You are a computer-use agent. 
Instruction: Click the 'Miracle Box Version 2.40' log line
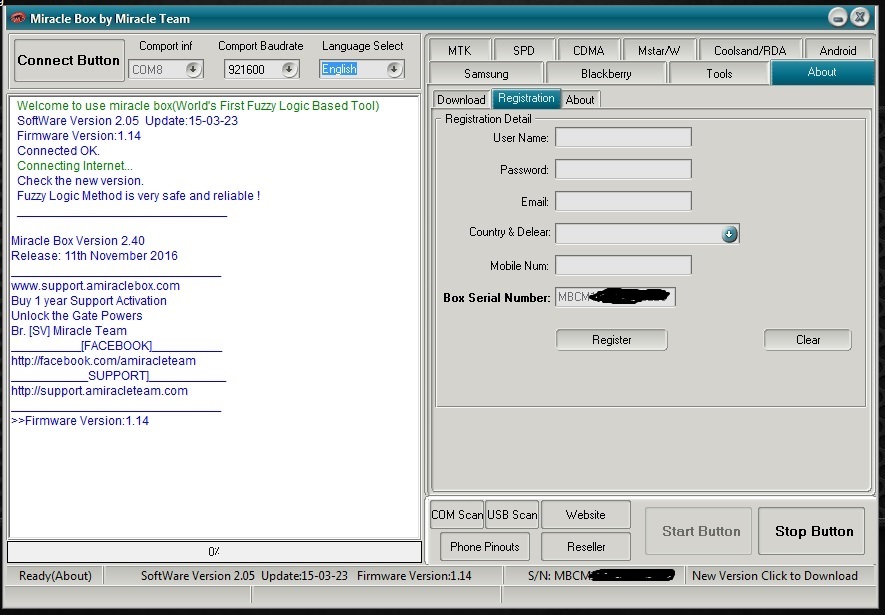click(78, 240)
